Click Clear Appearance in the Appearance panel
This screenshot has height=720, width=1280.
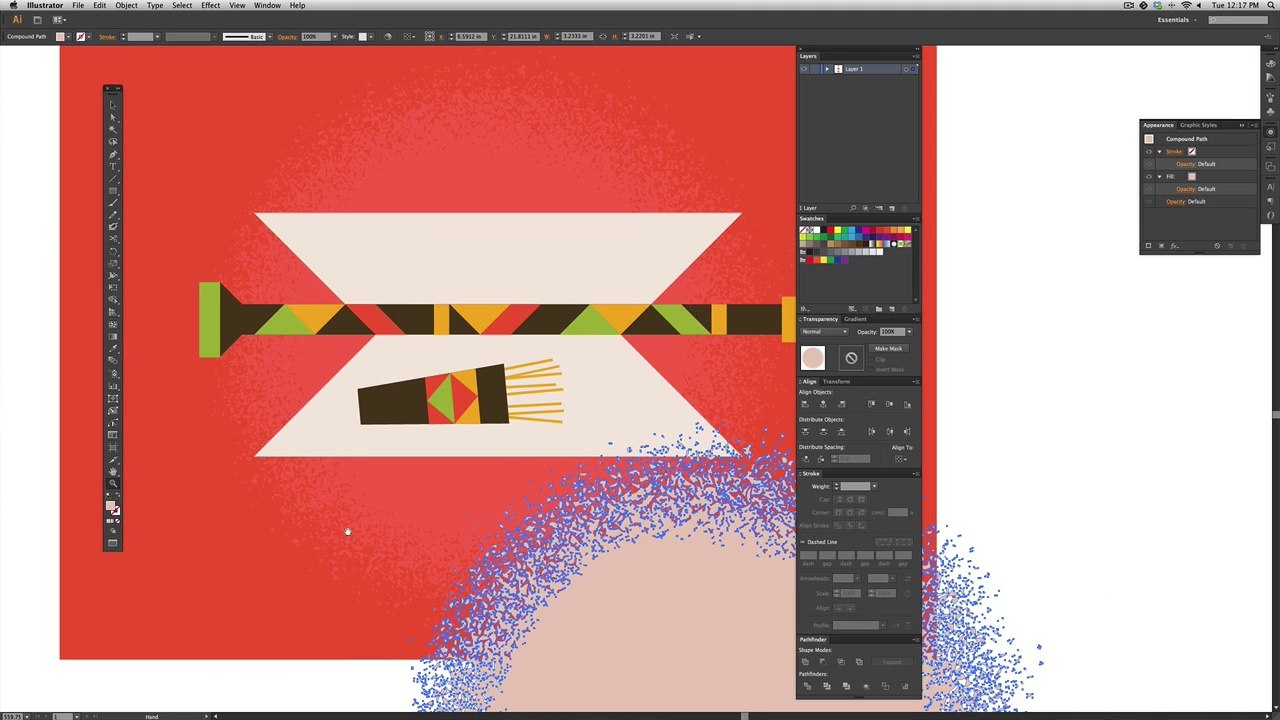point(1217,246)
